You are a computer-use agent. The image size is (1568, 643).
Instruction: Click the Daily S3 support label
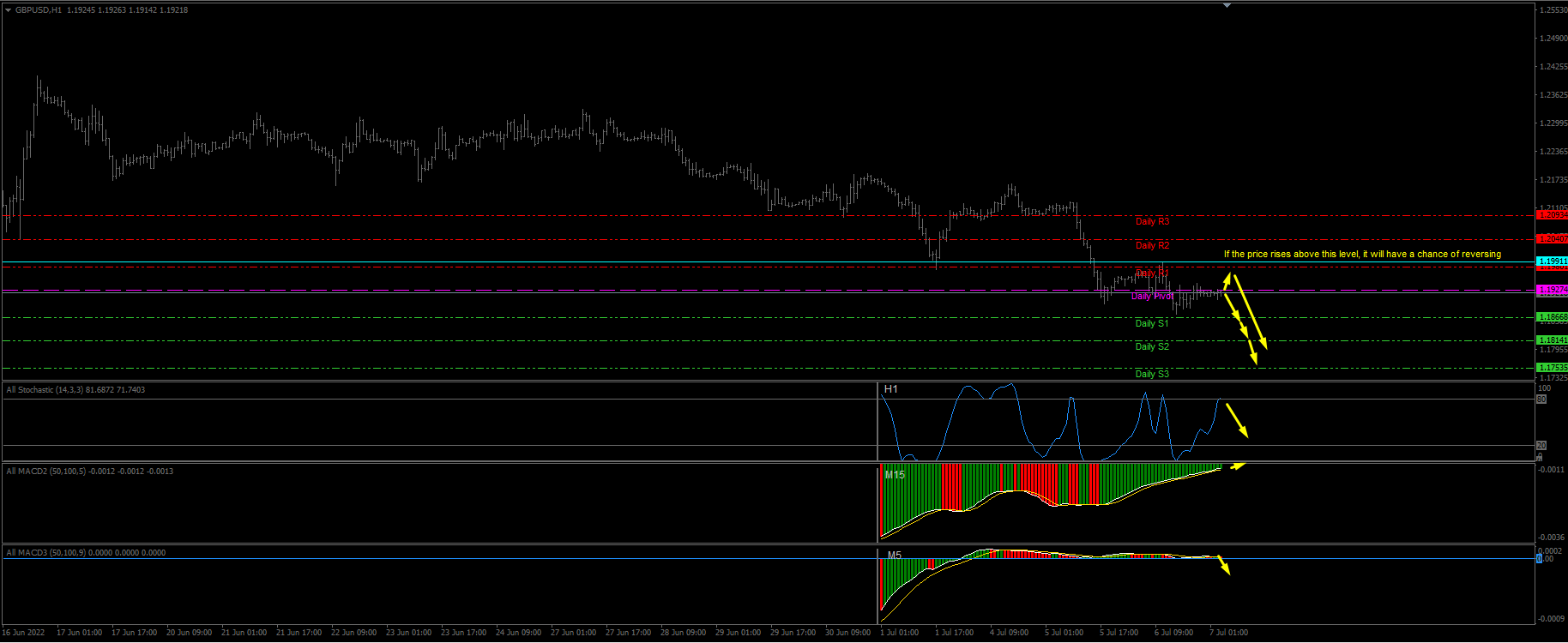point(1152,374)
